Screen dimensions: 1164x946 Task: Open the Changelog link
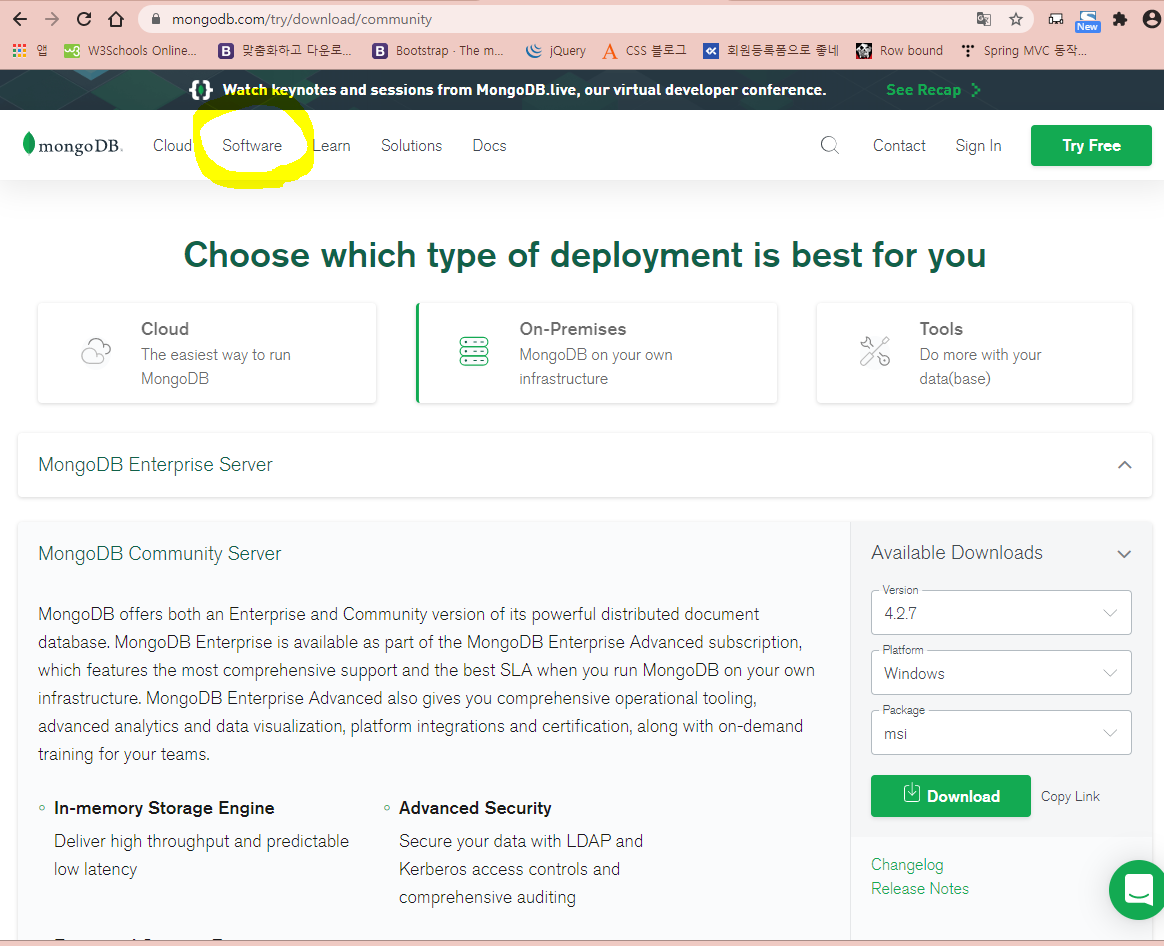[907, 865]
